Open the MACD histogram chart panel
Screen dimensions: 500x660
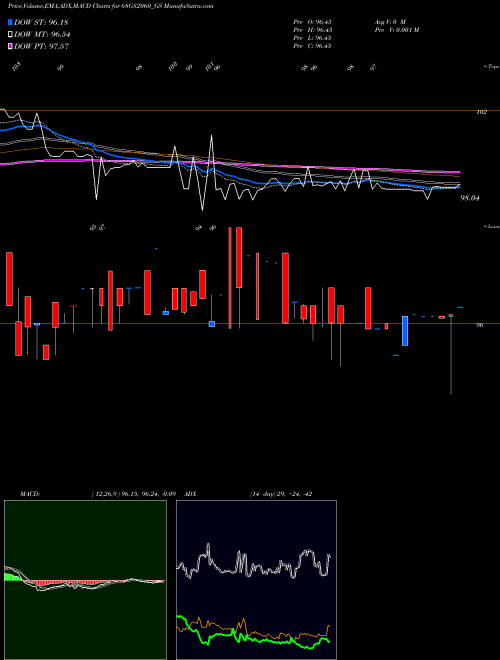[x=85, y=580]
